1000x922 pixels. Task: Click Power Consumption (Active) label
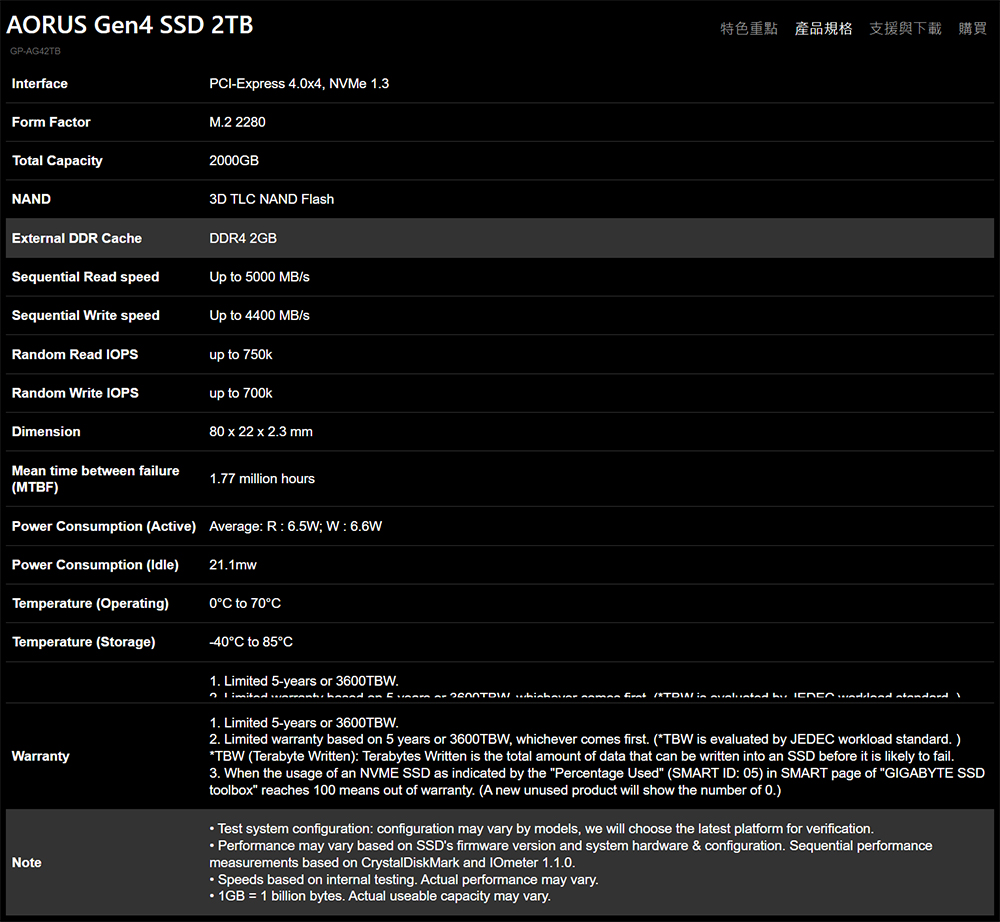pos(104,526)
